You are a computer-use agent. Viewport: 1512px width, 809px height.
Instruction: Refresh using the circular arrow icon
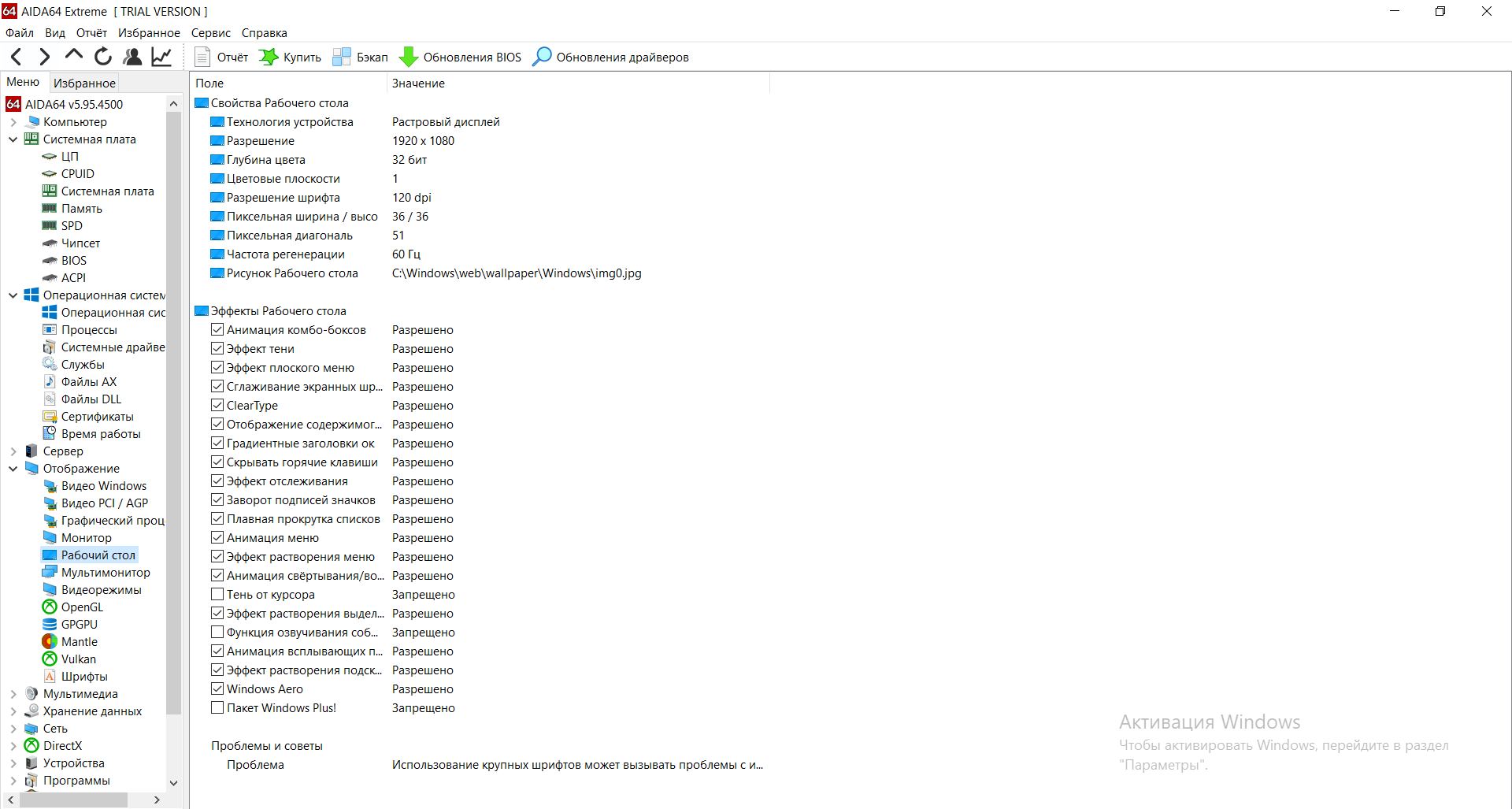click(103, 57)
